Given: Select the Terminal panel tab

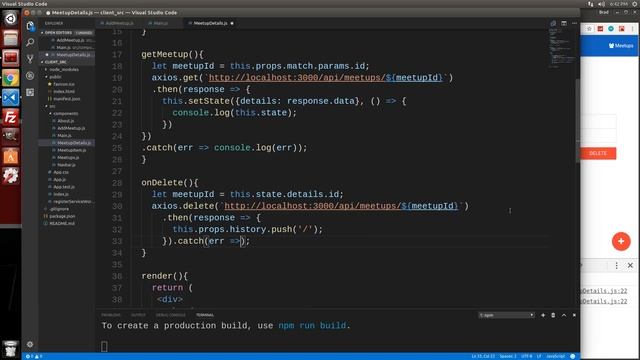Looking at the screenshot, I should pyautogui.click(x=205, y=315).
